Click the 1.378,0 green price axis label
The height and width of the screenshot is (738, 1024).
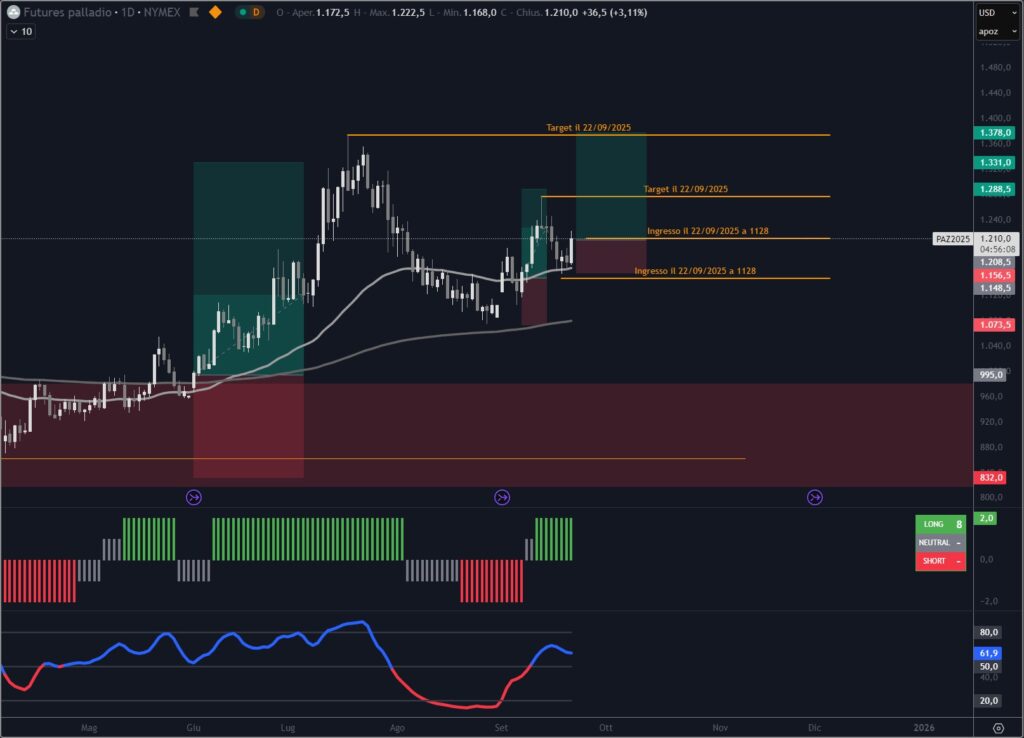tap(994, 133)
